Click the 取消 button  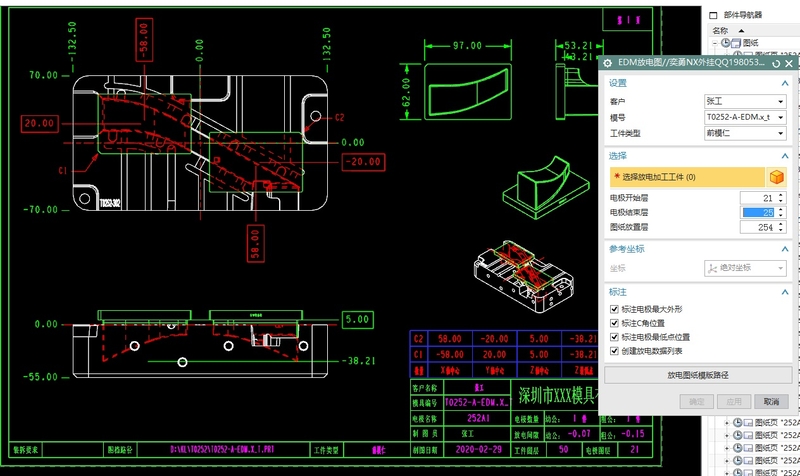771,402
